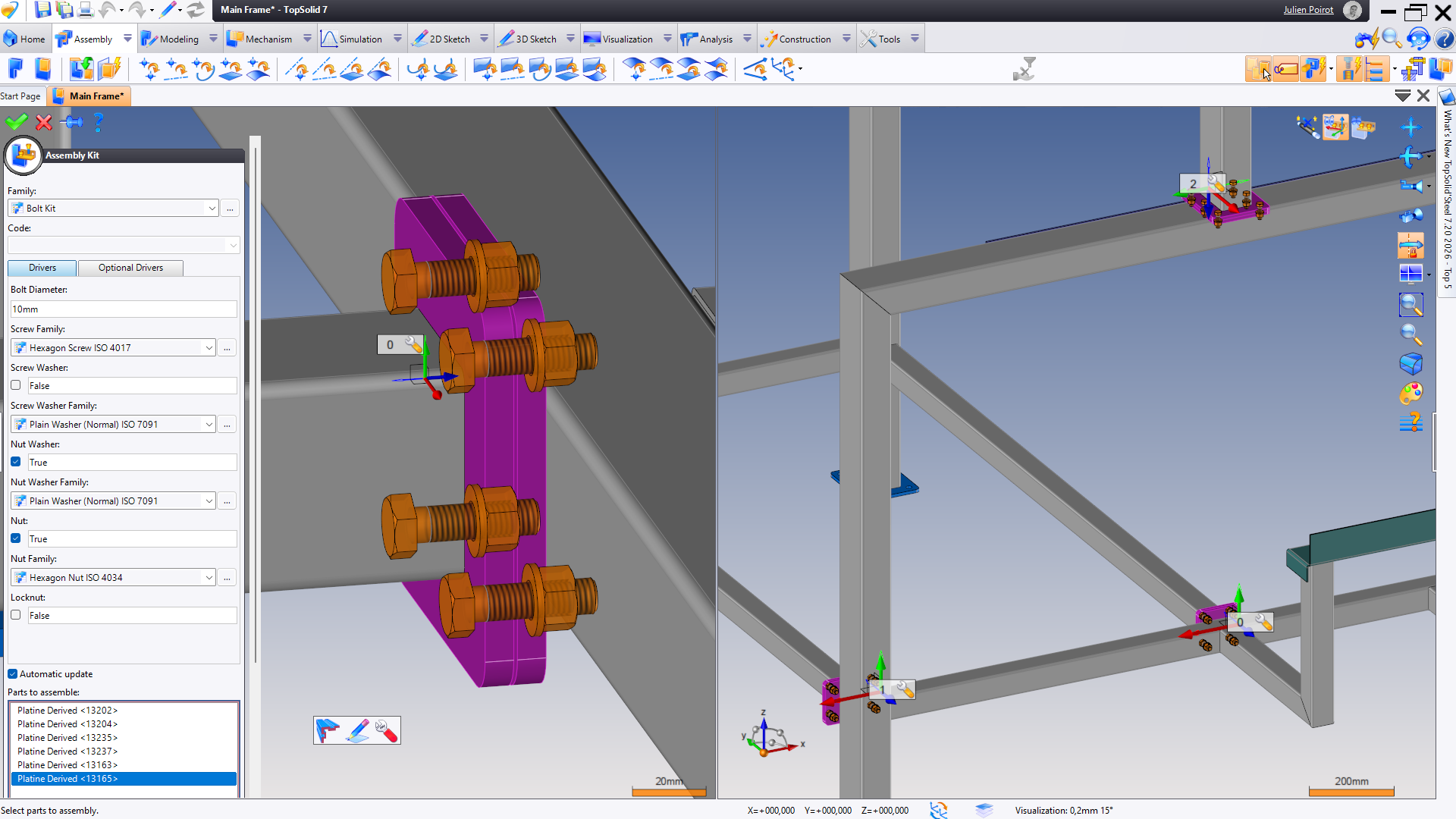Select Platine Derived <13202> in parts list

point(67,711)
